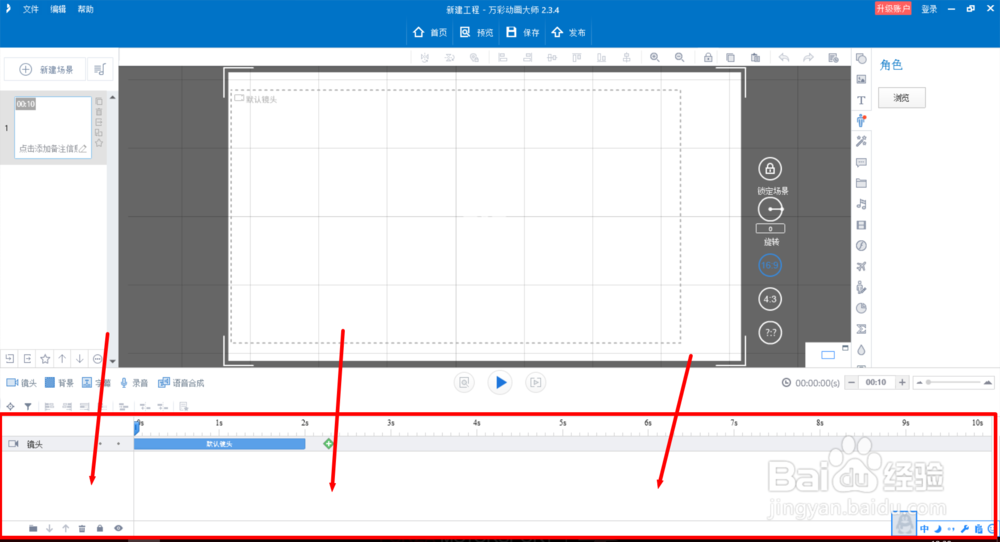Click the undo arrow icon
Image resolution: width=1000 pixels, height=542 pixels.
tap(783, 57)
